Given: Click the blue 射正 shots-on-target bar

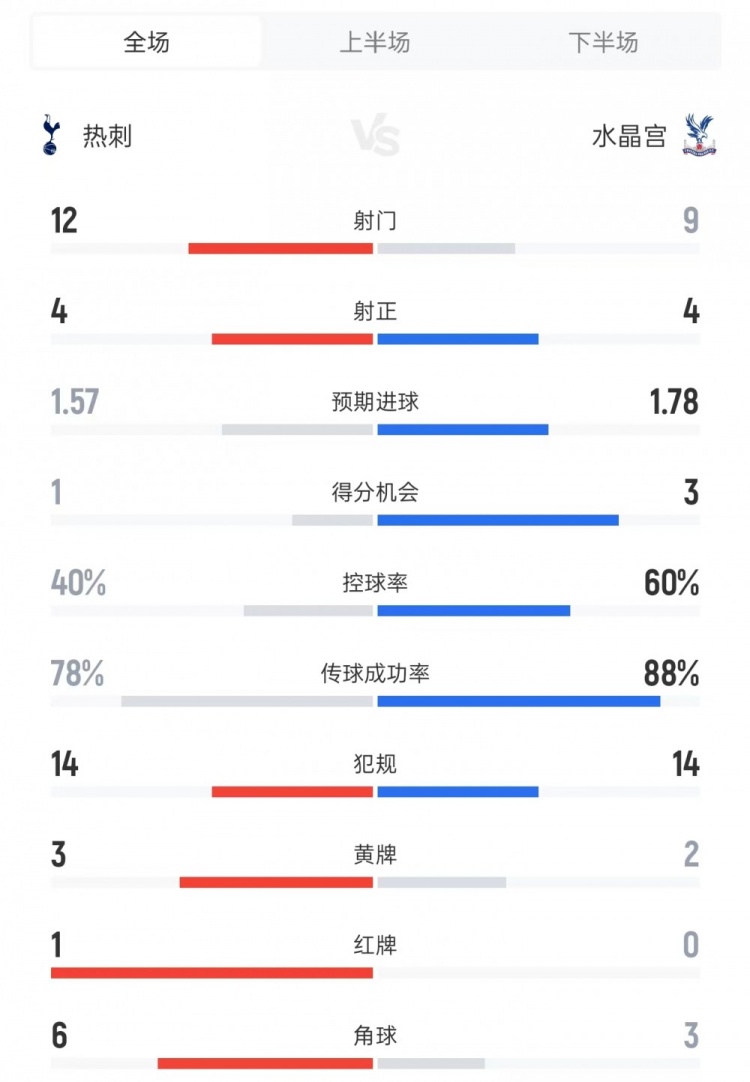Looking at the screenshot, I should [x=458, y=339].
